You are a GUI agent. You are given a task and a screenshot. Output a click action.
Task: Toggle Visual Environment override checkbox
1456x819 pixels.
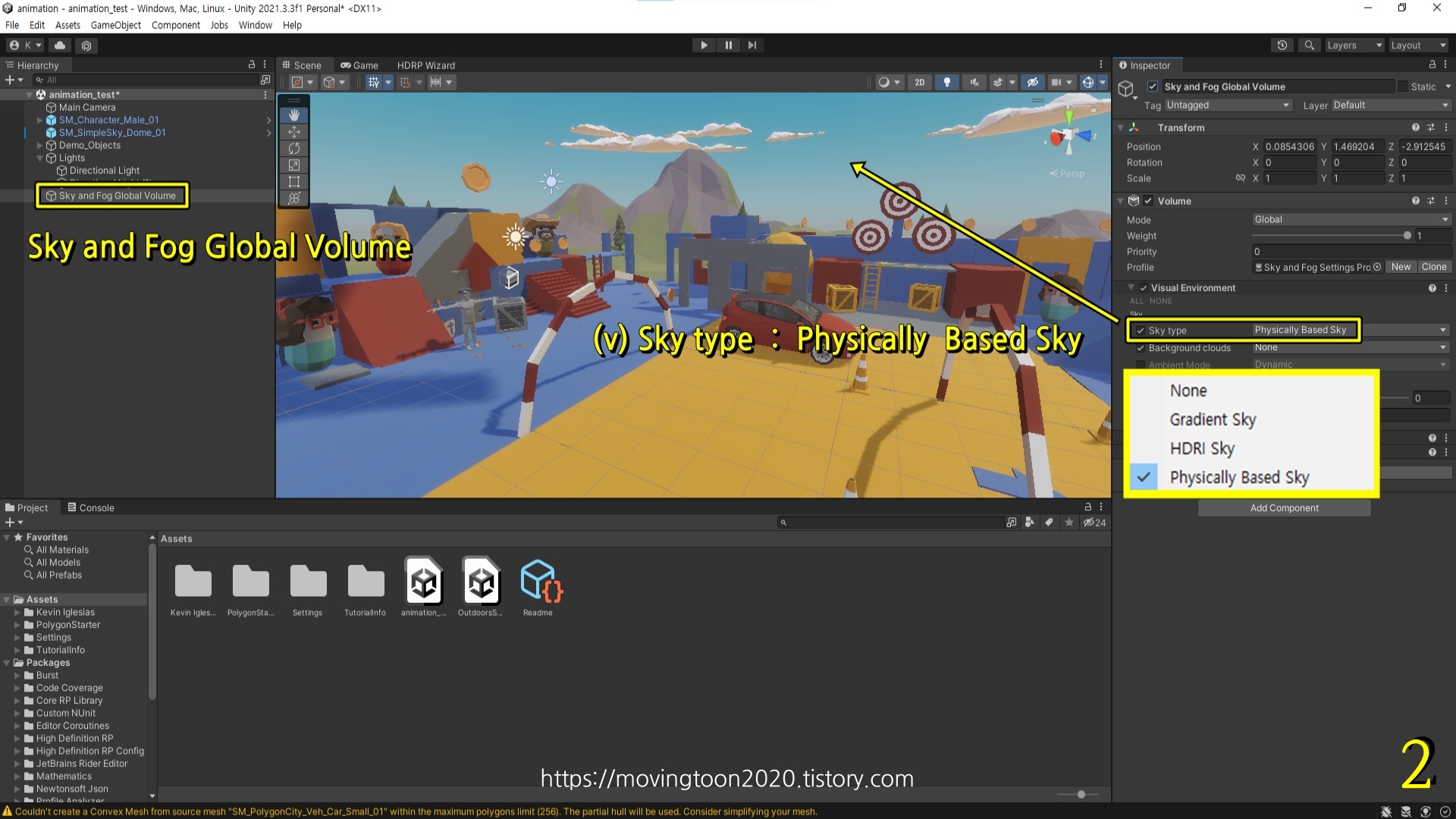click(1143, 288)
